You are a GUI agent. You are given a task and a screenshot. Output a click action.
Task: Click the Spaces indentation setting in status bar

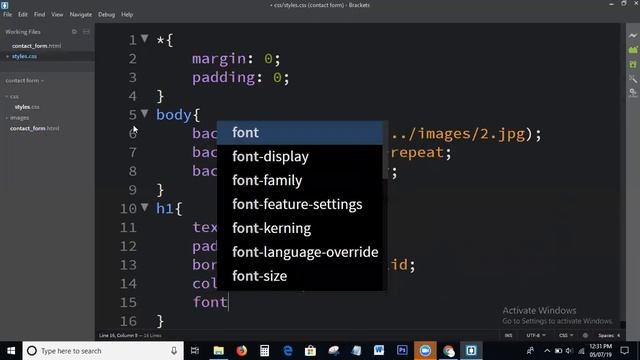pos(609,335)
